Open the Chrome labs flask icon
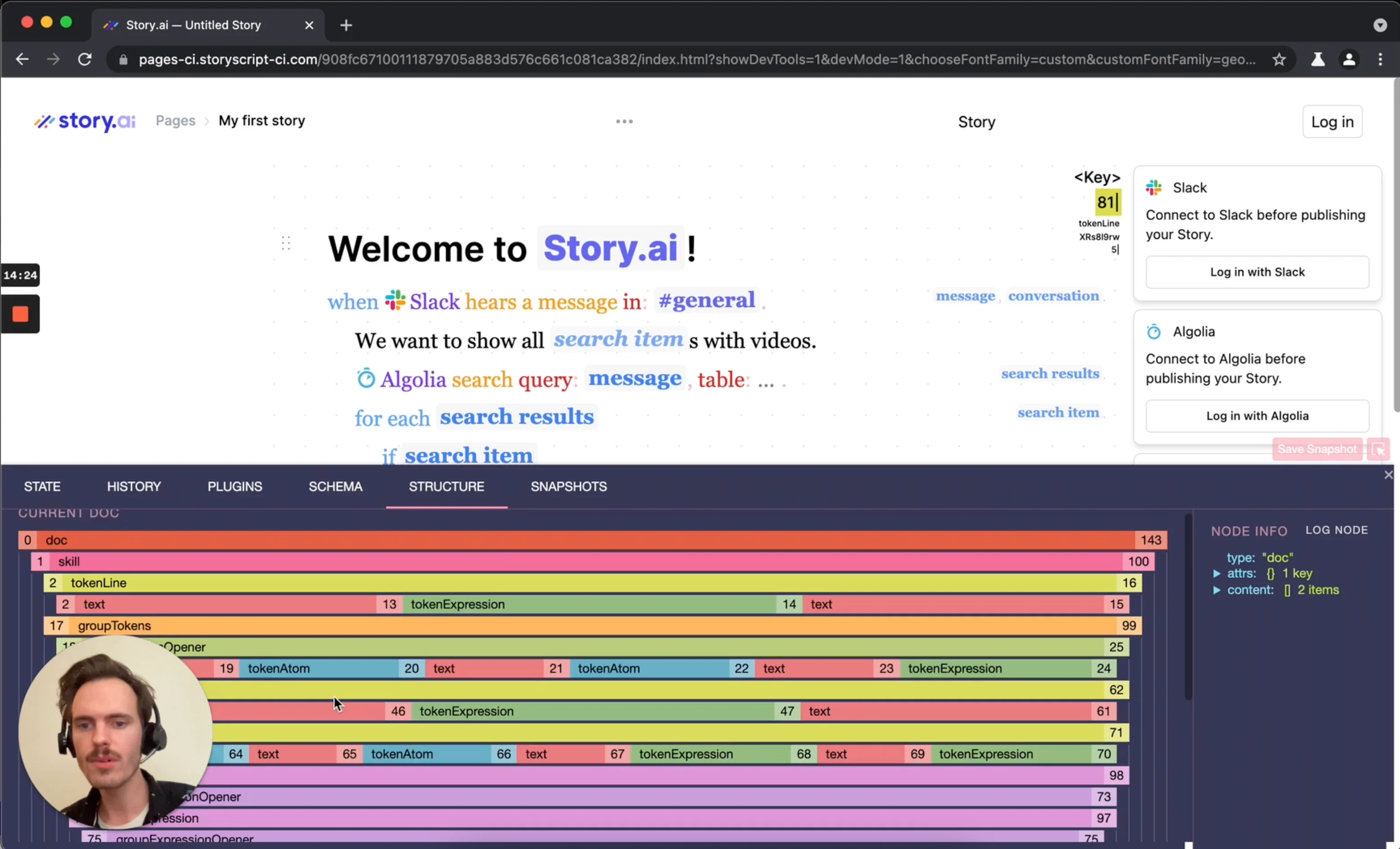This screenshot has width=1400, height=849. click(1318, 59)
